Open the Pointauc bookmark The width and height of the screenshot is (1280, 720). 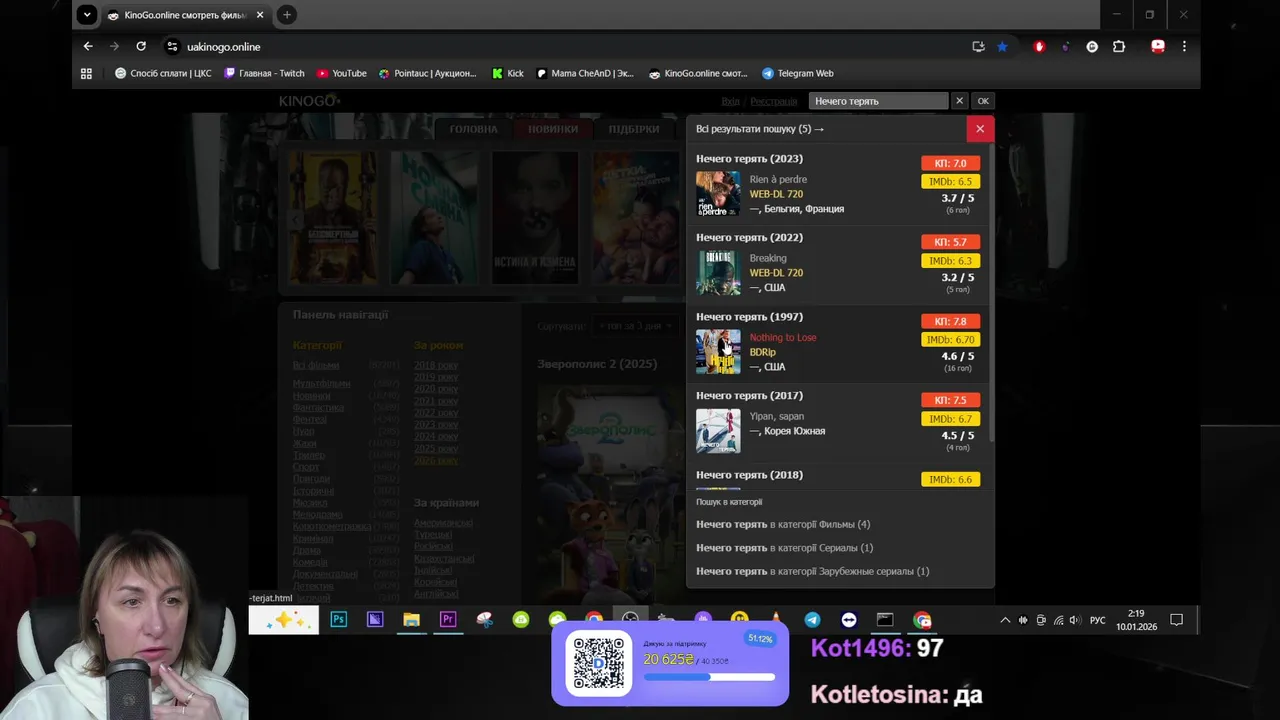(428, 73)
